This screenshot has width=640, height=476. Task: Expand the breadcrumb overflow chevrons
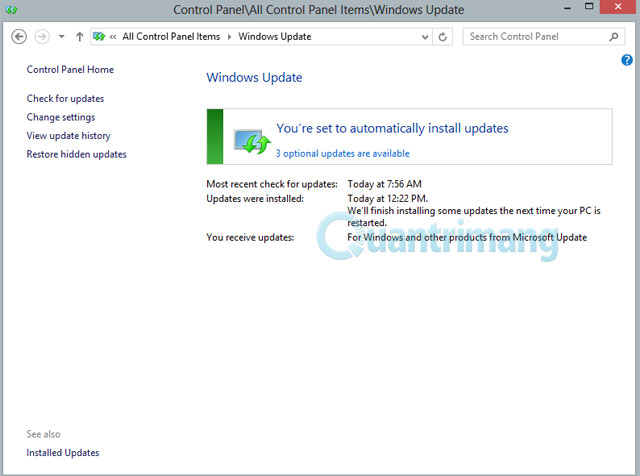[113, 37]
